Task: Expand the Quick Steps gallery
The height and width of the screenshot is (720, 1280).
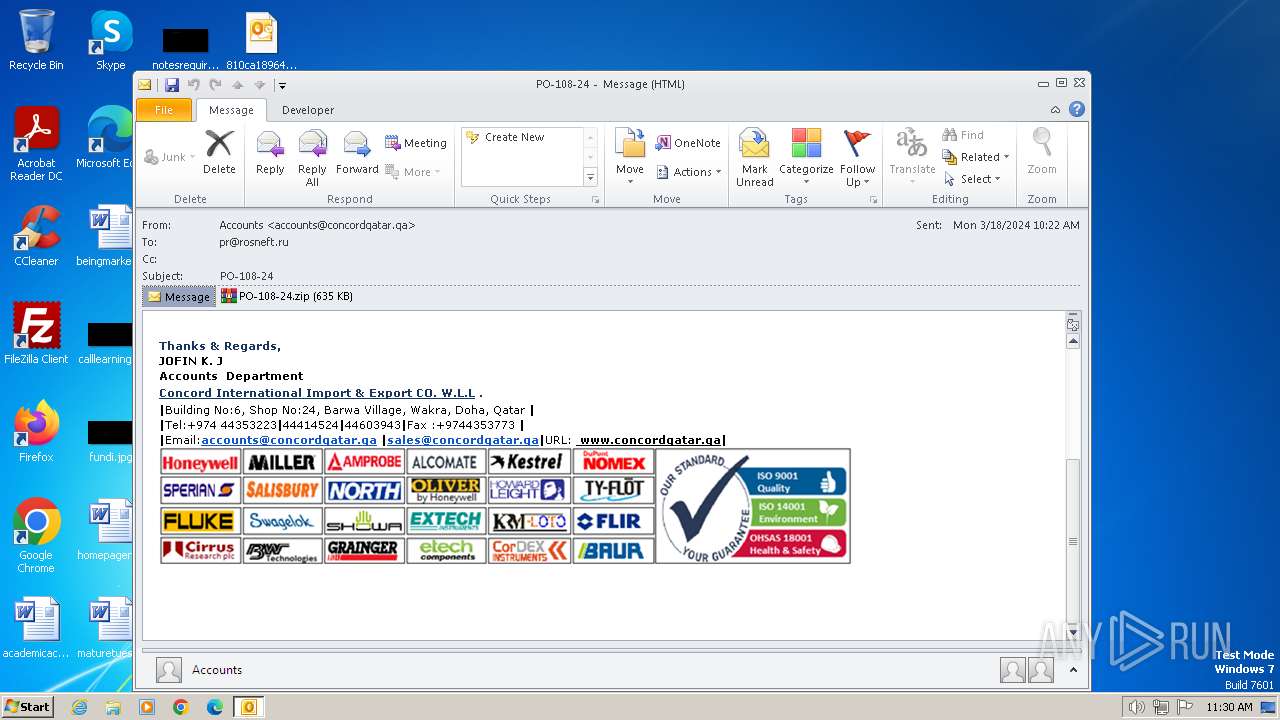Action: [x=590, y=178]
